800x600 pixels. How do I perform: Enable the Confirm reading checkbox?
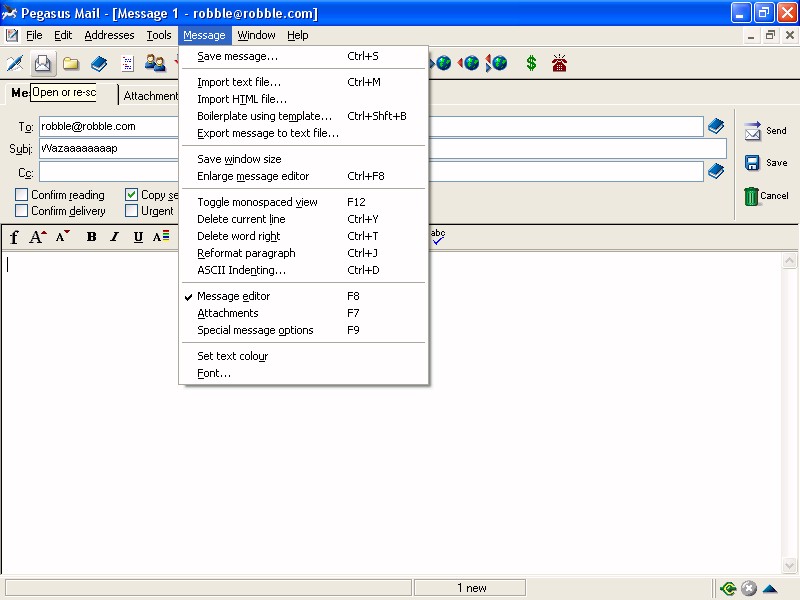pos(21,194)
